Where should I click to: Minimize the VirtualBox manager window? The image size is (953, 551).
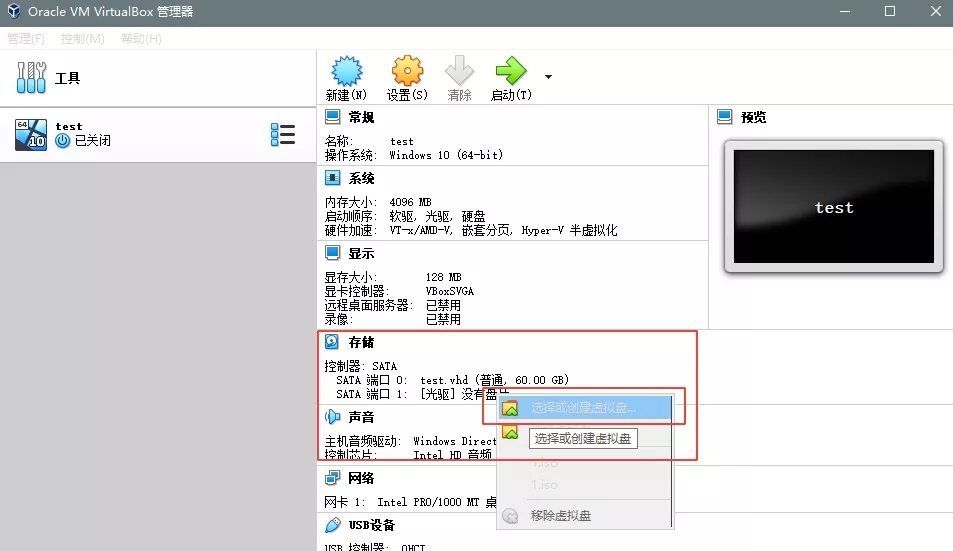[845, 12]
